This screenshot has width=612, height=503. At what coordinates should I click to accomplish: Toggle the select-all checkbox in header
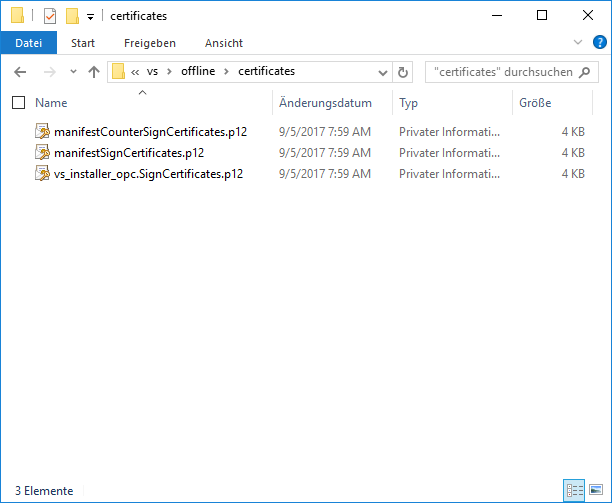point(18,103)
